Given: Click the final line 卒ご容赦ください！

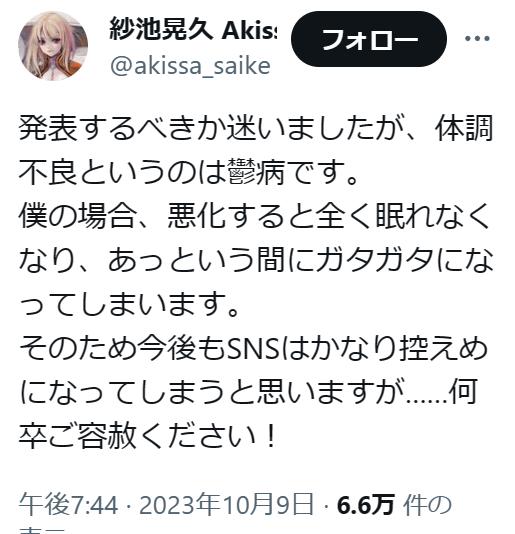Looking at the screenshot, I should tap(147, 436).
